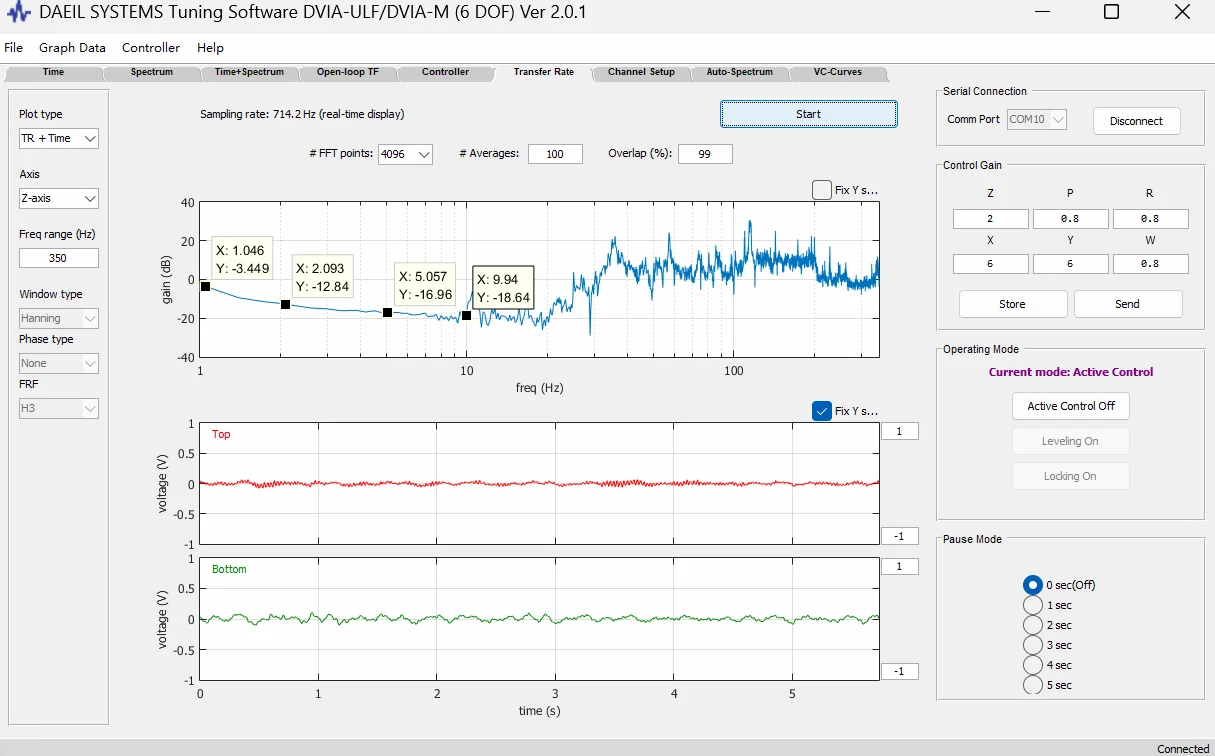Open the Axis dropdown showing Z-axis

click(x=59, y=198)
